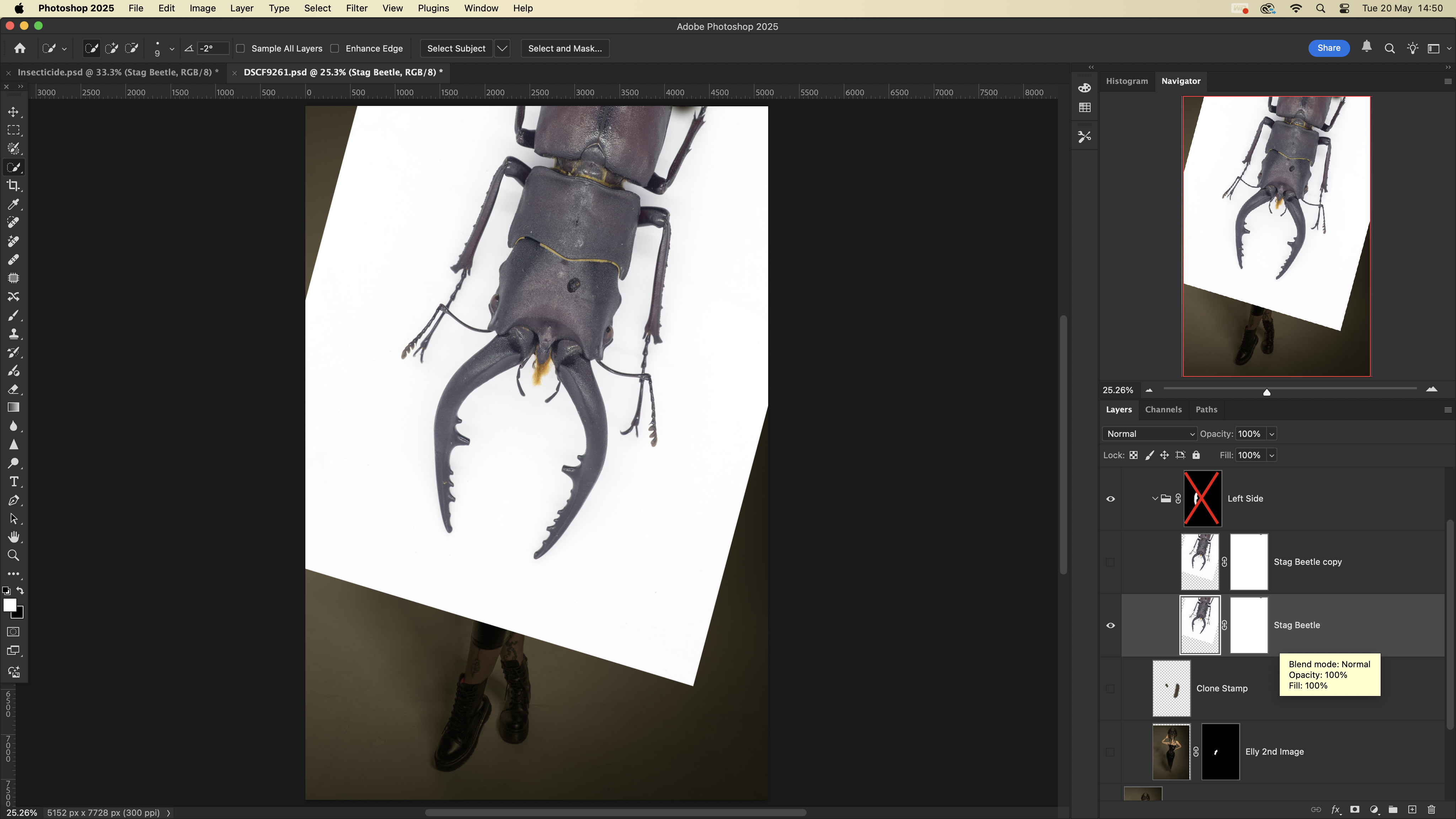Viewport: 1456px width, 819px height.
Task: Select the Horizontal Type tool
Action: click(14, 482)
